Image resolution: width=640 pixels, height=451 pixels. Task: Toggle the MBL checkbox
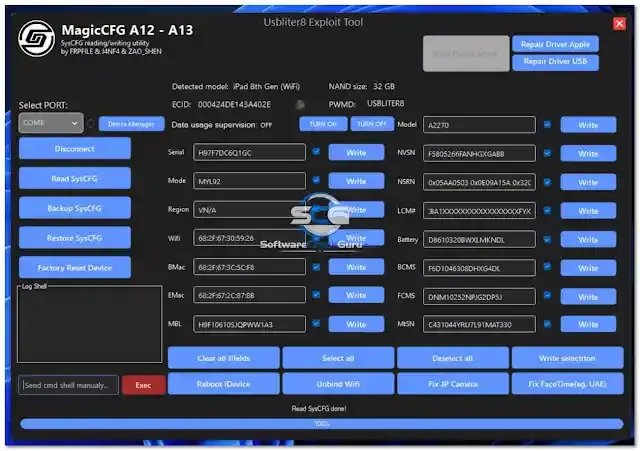(x=316, y=323)
